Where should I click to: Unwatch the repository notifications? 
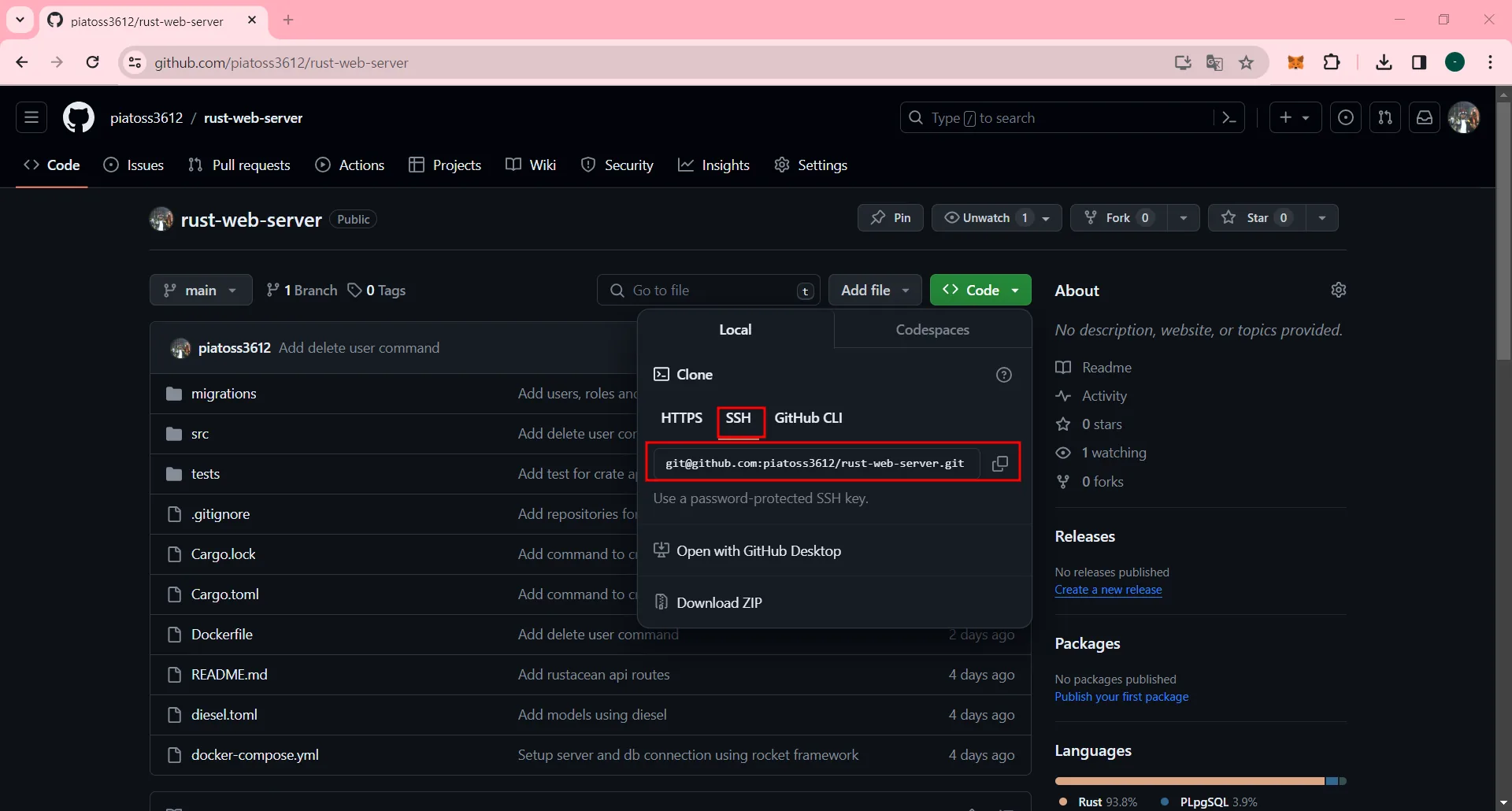tap(996, 218)
